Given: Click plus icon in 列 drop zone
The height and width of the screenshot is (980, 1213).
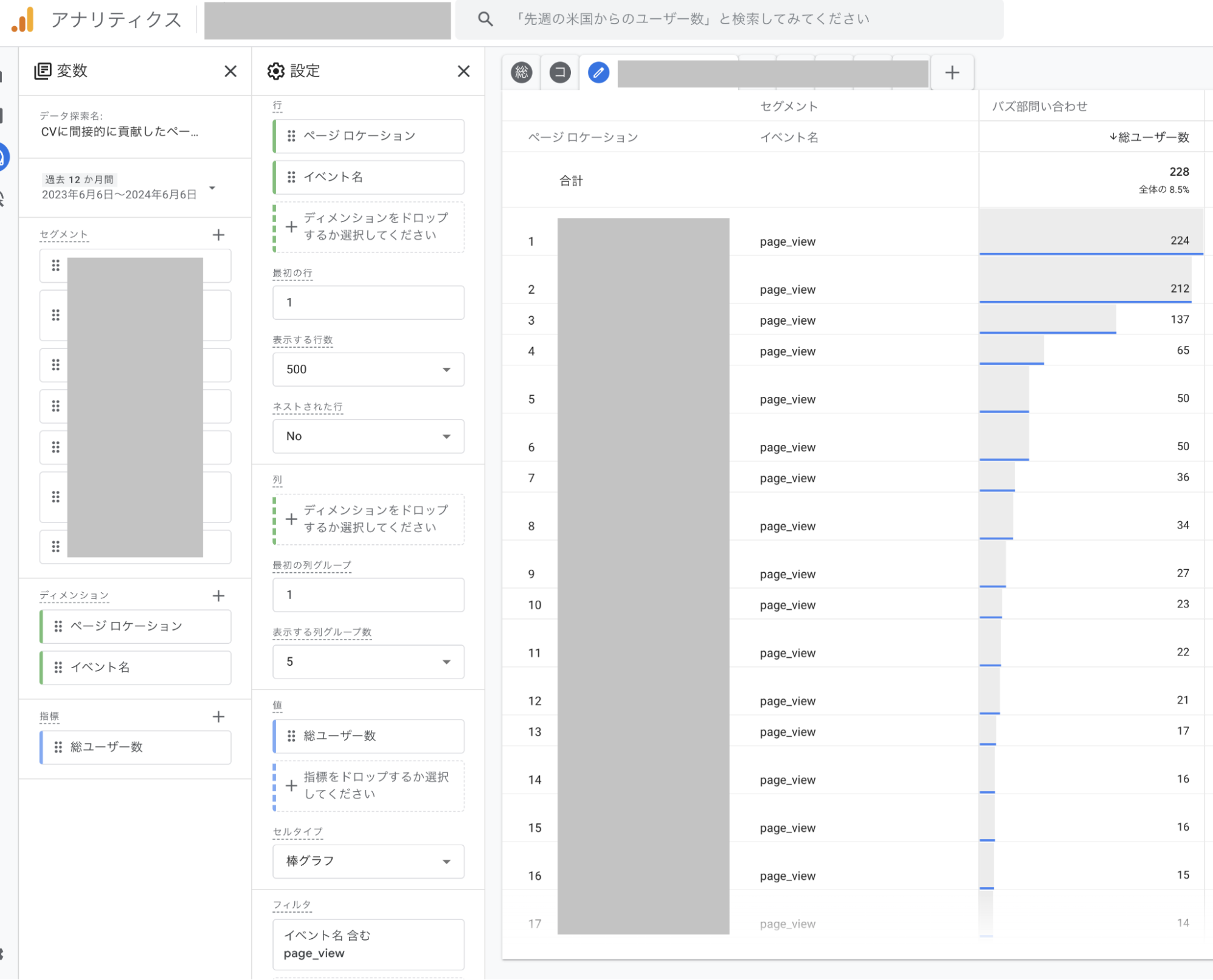Looking at the screenshot, I should click(x=291, y=519).
